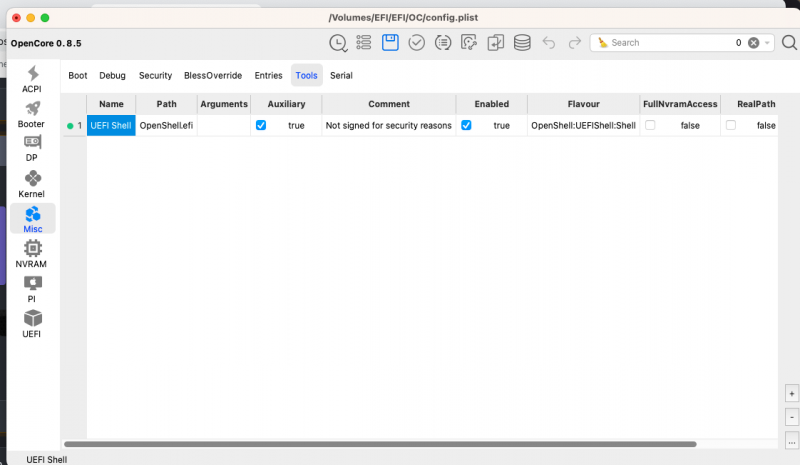Clear search text with the X button
The image size is (800, 465).
[x=754, y=43]
